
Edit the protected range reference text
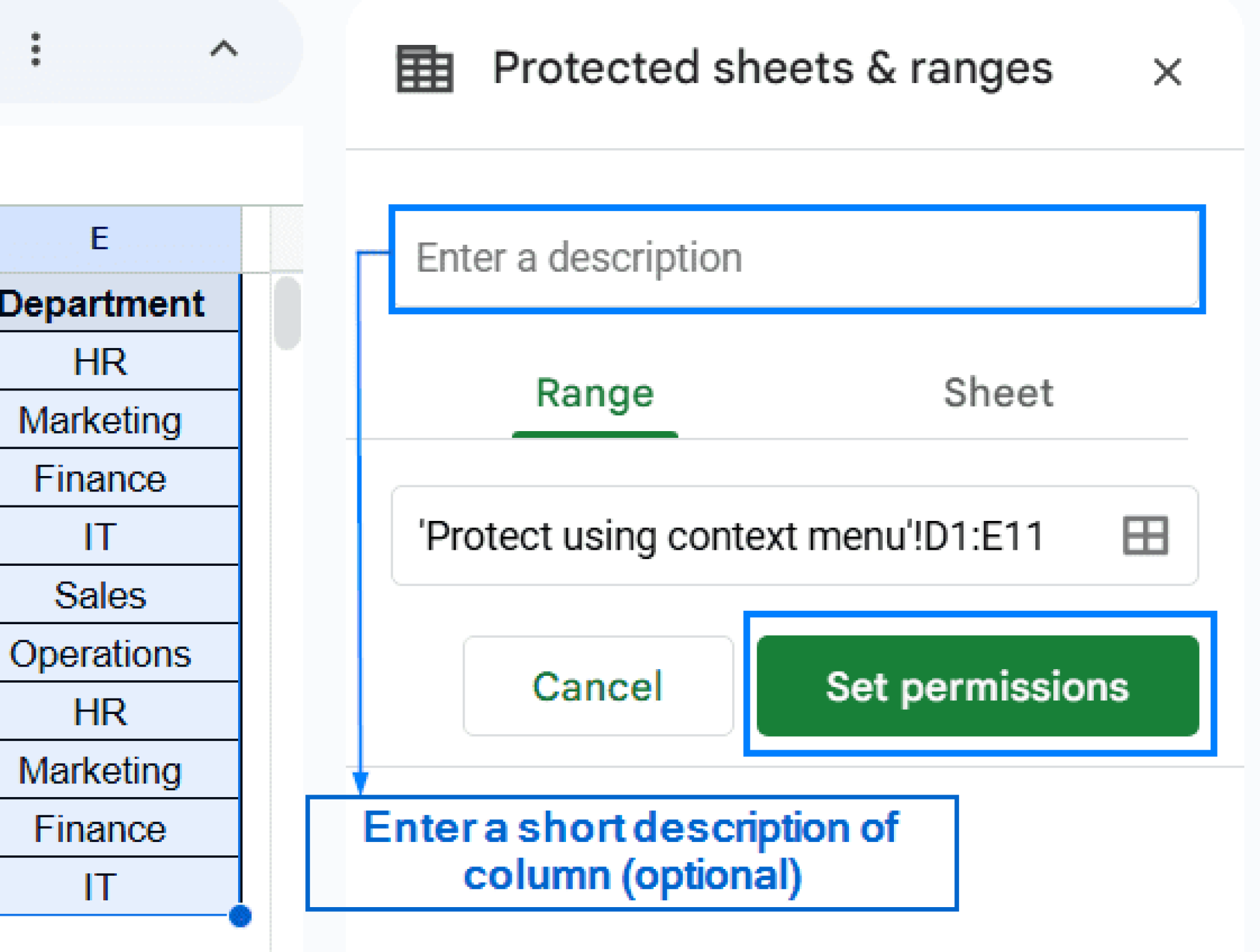(x=726, y=534)
